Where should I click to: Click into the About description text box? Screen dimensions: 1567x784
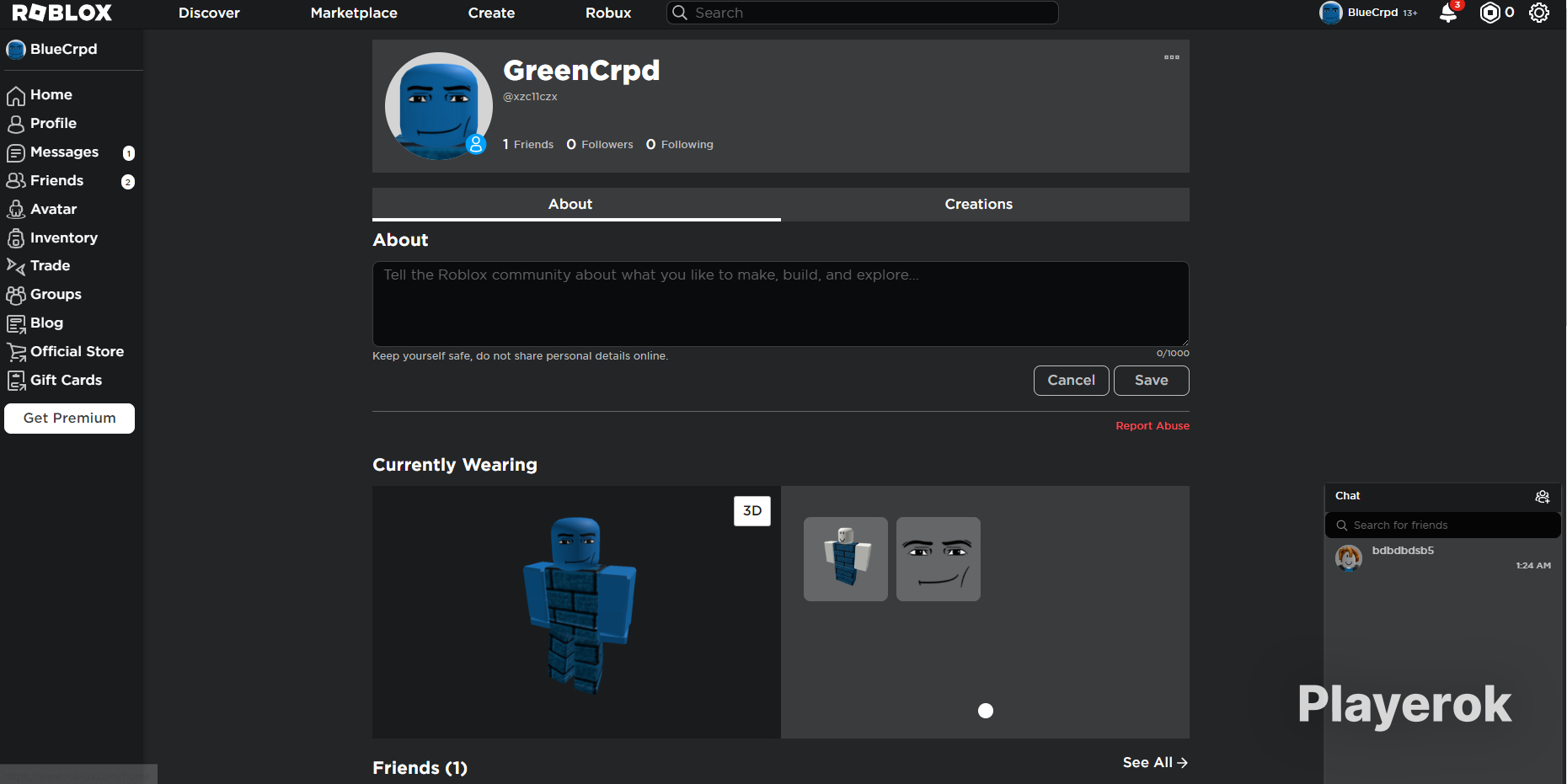click(781, 304)
